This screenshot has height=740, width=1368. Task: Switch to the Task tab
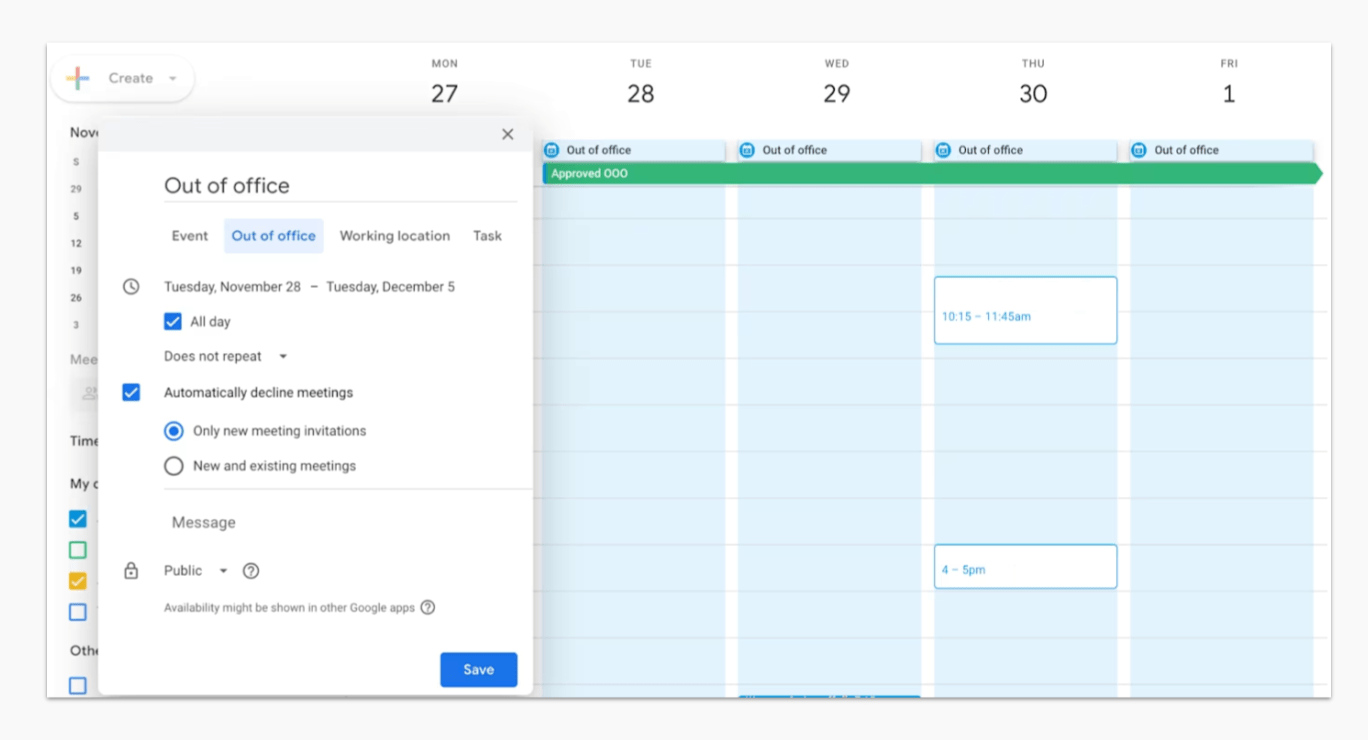487,236
